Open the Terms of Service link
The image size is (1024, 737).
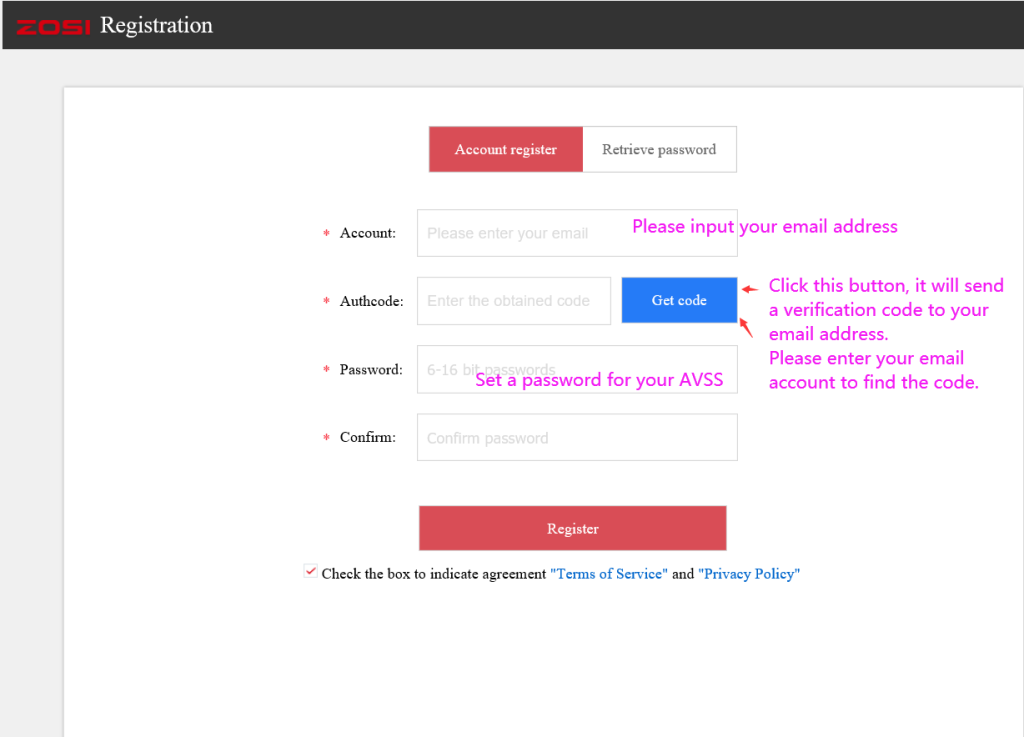click(x=608, y=573)
